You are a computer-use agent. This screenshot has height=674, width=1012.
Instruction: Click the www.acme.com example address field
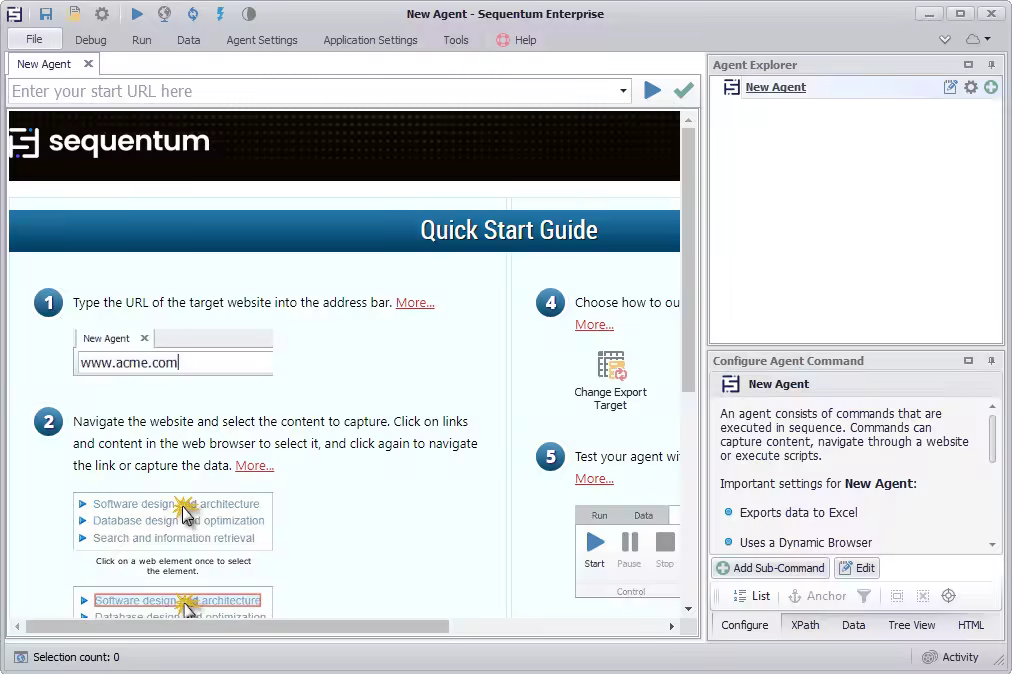[174, 363]
